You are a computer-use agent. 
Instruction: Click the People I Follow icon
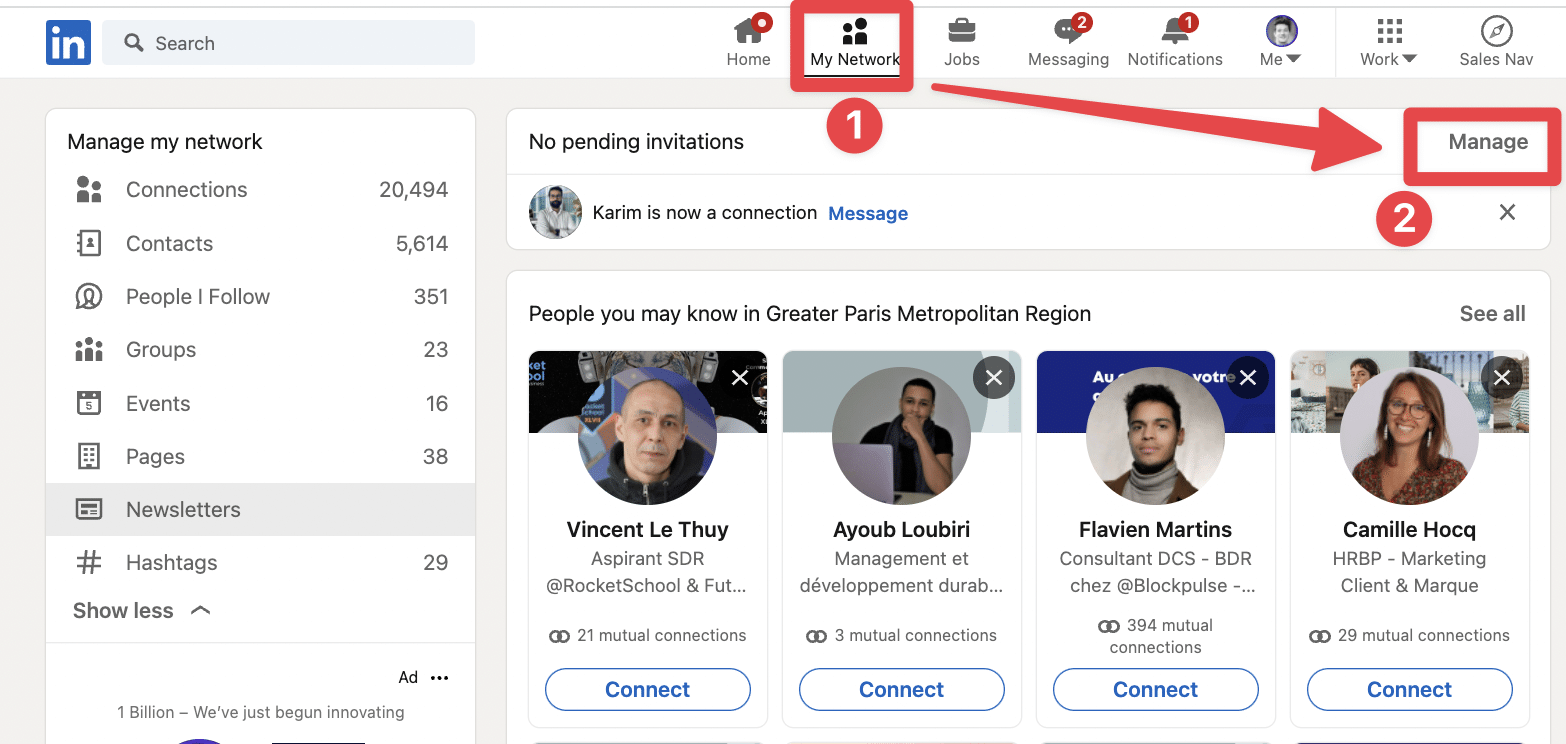[89, 297]
